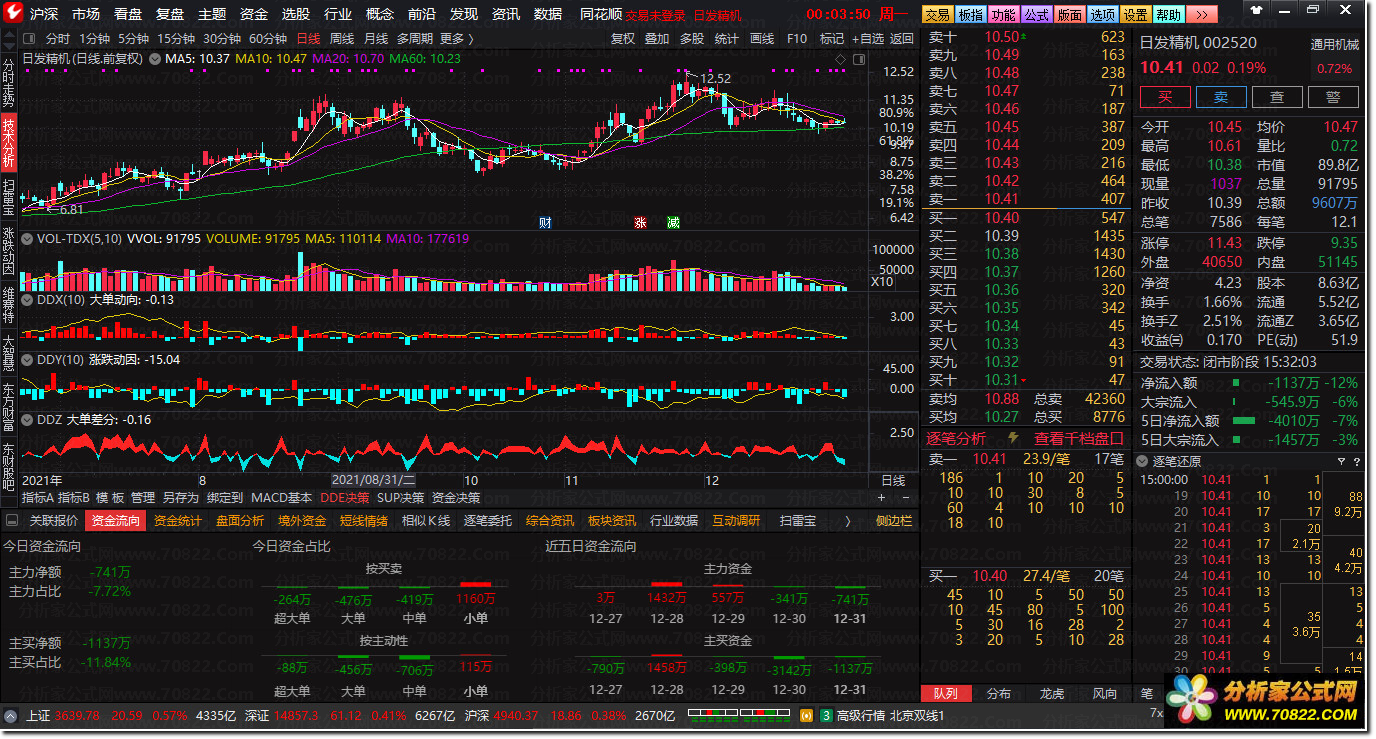
Task: Click the pink 功能 colored button
Action: tap(1003, 15)
